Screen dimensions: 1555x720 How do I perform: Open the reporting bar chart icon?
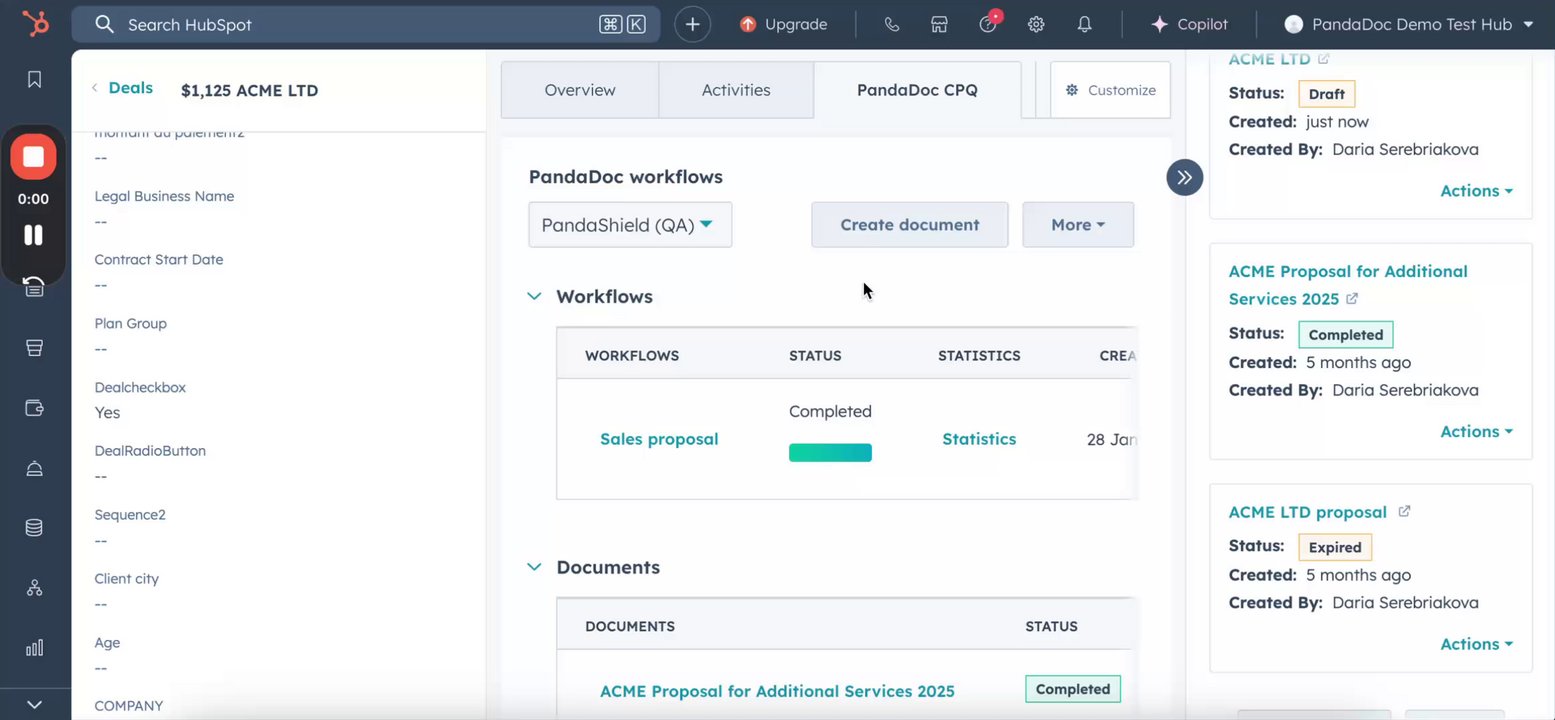click(34, 648)
